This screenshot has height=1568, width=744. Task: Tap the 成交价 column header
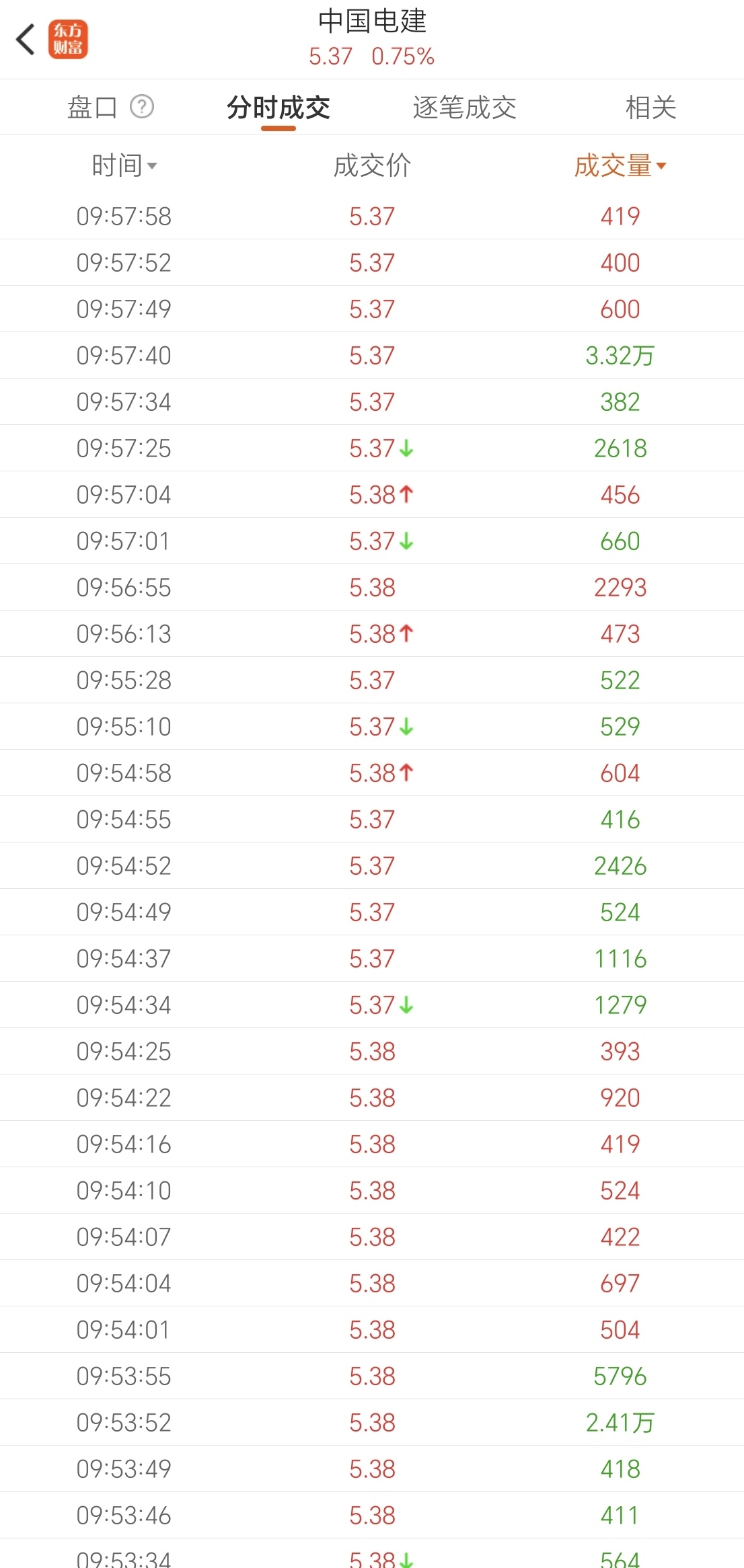(x=372, y=165)
